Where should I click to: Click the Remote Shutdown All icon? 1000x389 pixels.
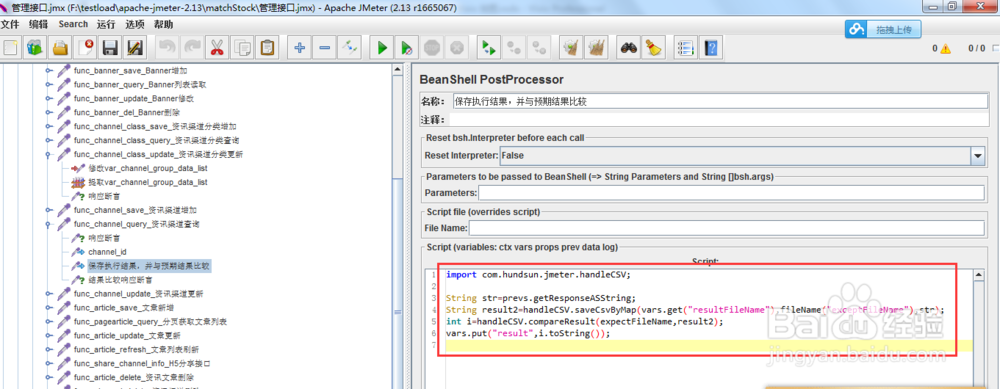pos(540,48)
